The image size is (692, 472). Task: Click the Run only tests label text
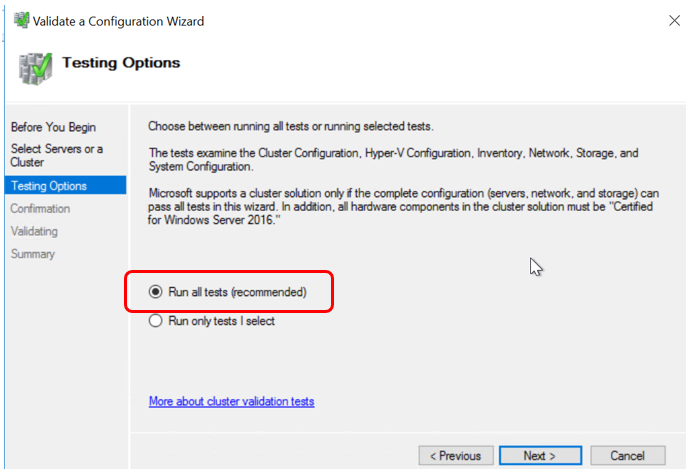pos(222,321)
